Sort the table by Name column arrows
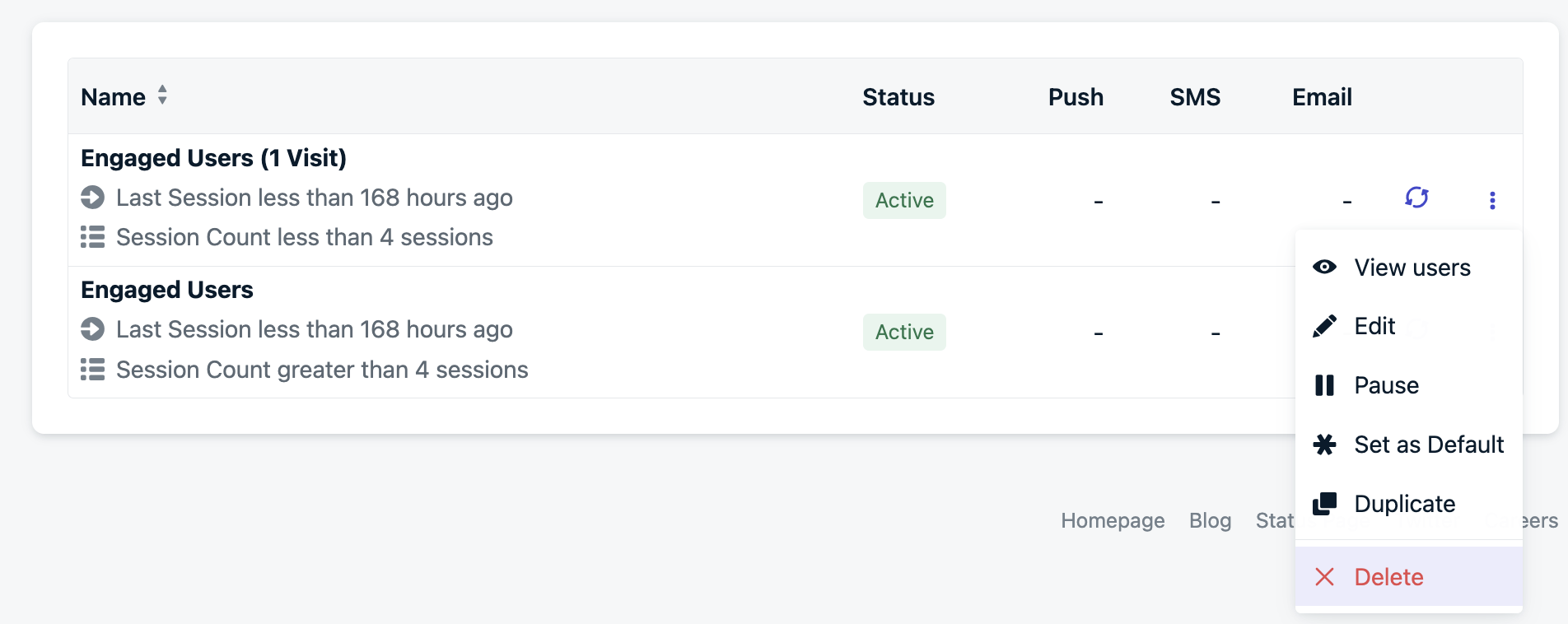Screen dimensions: 1568x624 click(x=162, y=95)
